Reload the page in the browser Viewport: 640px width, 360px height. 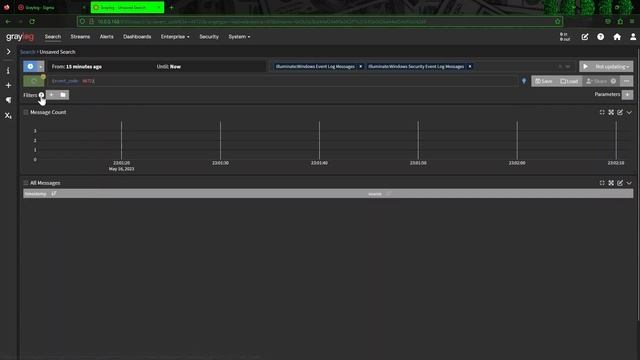tap(32, 22)
